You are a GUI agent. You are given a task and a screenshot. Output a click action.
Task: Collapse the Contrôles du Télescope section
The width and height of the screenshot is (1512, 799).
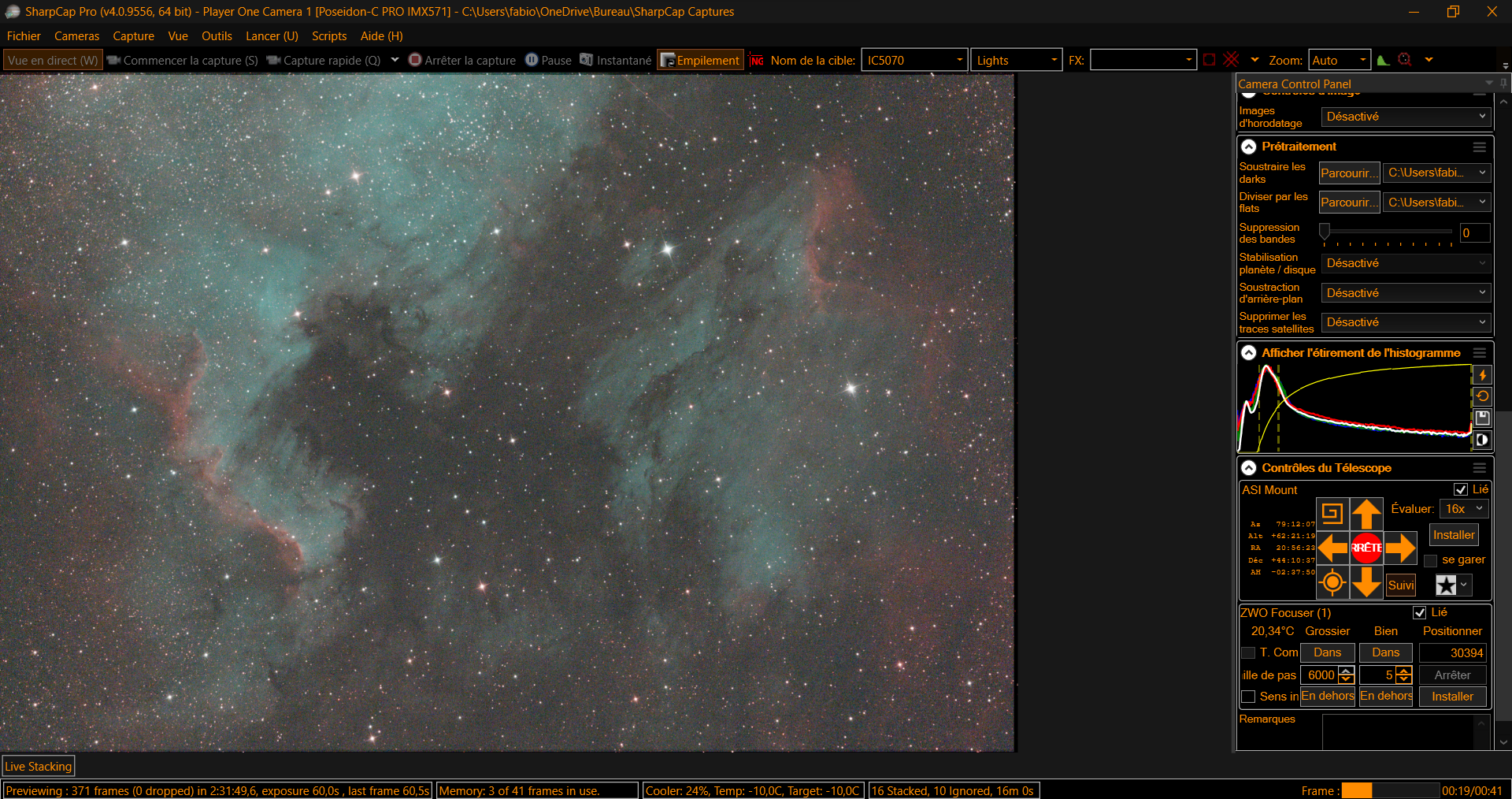click(1249, 468)
